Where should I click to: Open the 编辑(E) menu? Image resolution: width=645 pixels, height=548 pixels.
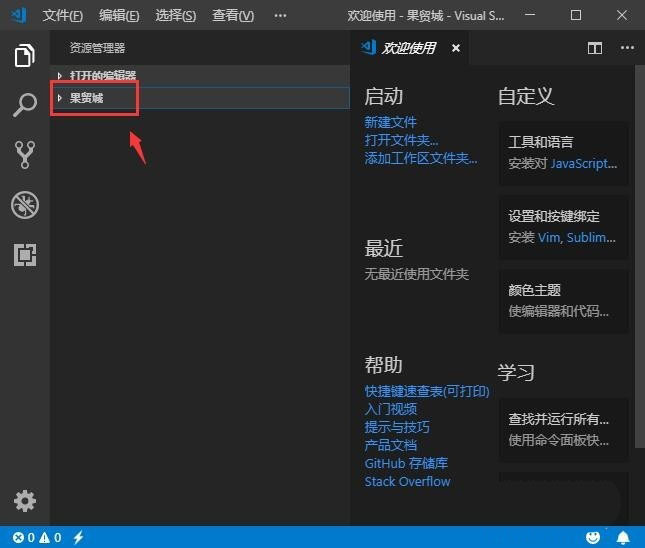pyautogui.click(x=119, y=16)
